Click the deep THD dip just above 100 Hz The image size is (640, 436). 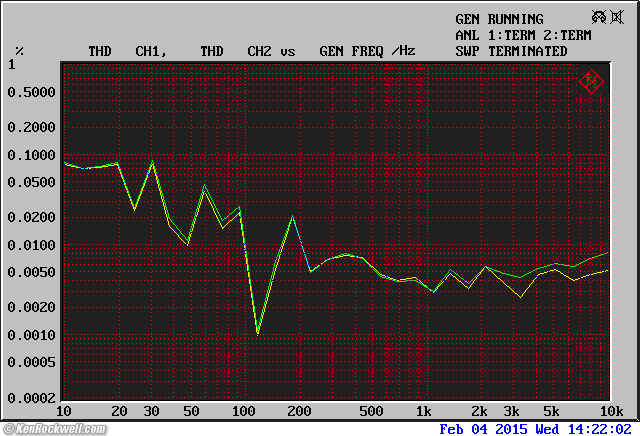258,333
